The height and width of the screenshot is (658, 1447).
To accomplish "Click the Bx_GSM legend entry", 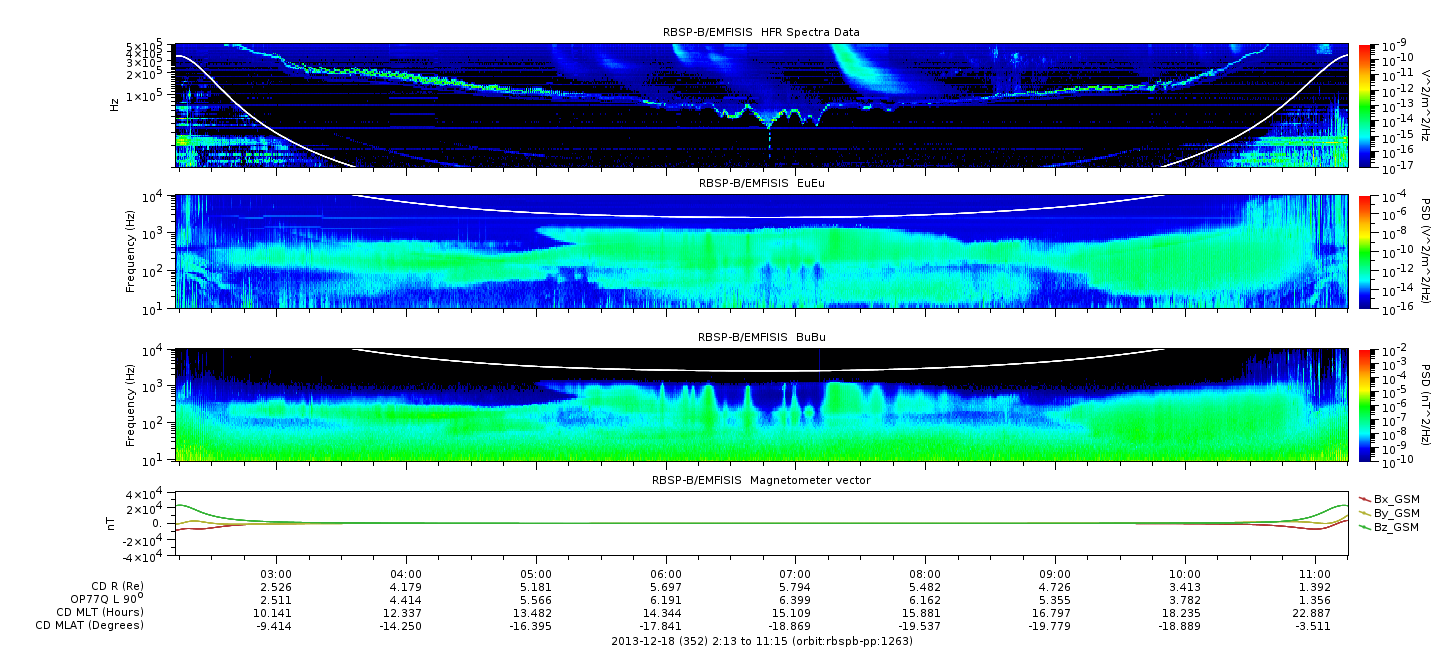I will coord(1396,498).
